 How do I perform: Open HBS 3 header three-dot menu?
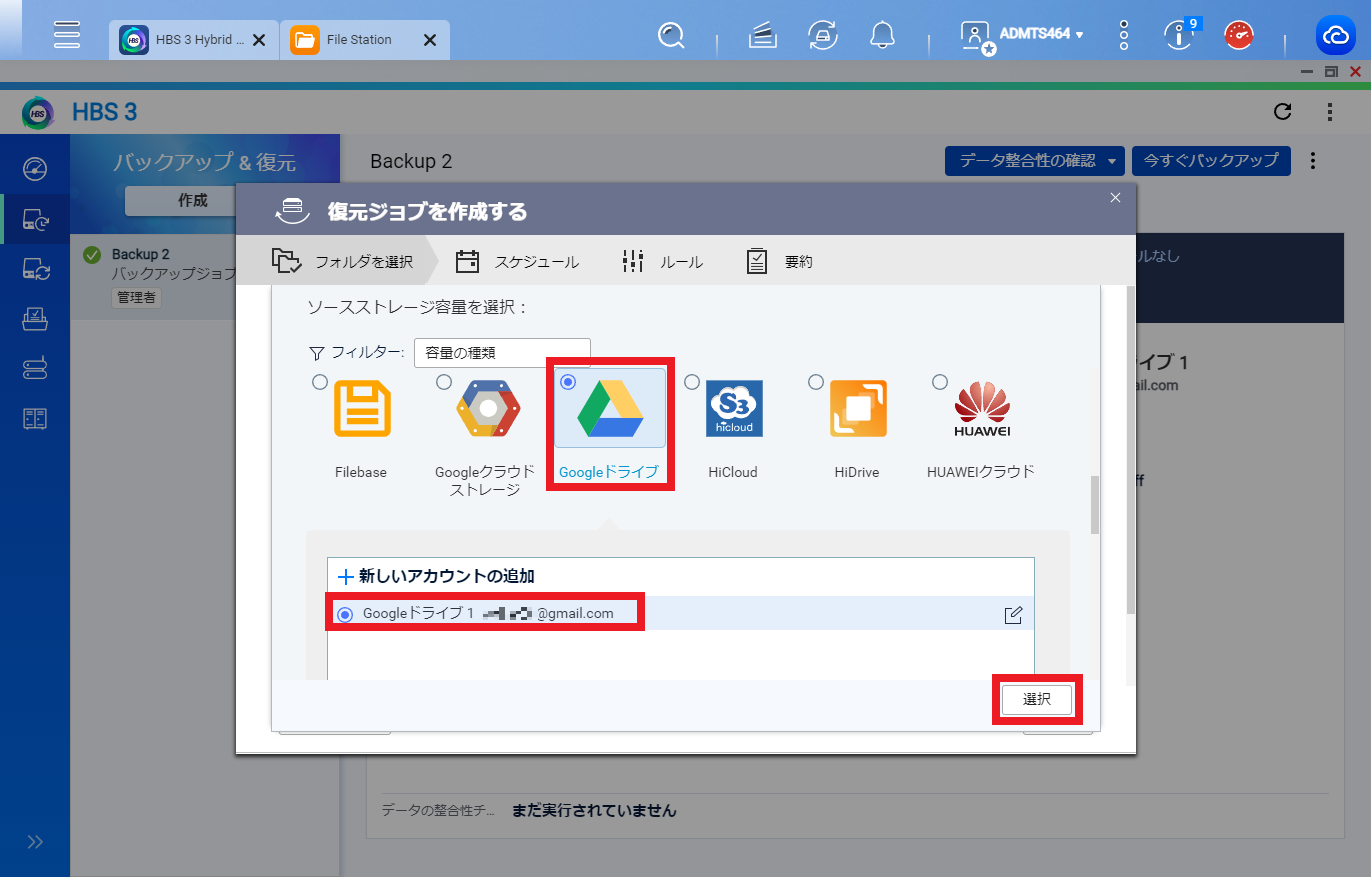pos(1330,111)
